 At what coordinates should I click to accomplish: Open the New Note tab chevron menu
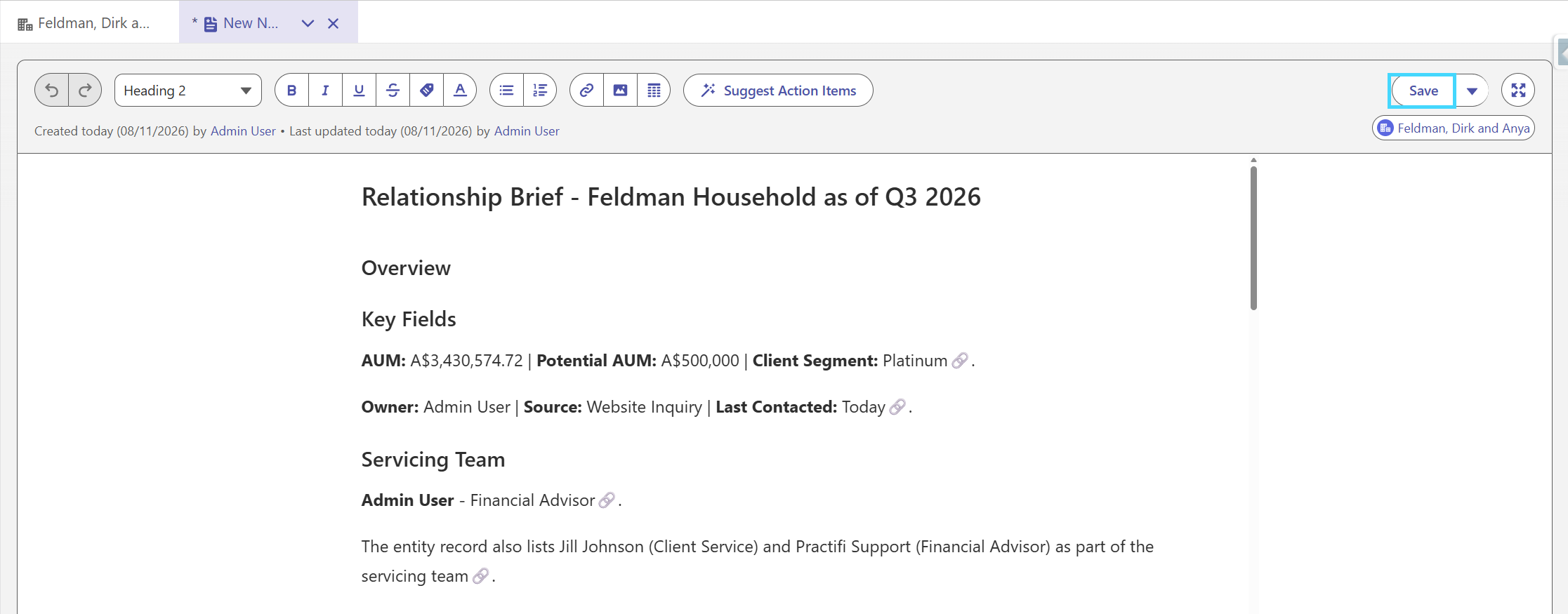point(308,23)
